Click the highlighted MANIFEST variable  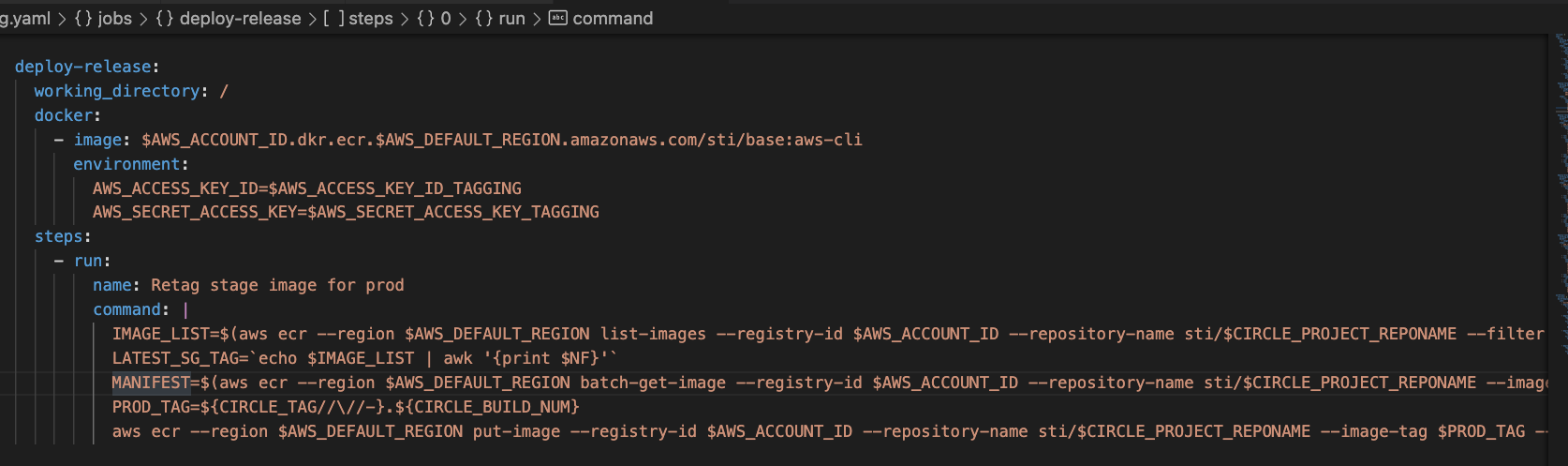tap(151, 383)
